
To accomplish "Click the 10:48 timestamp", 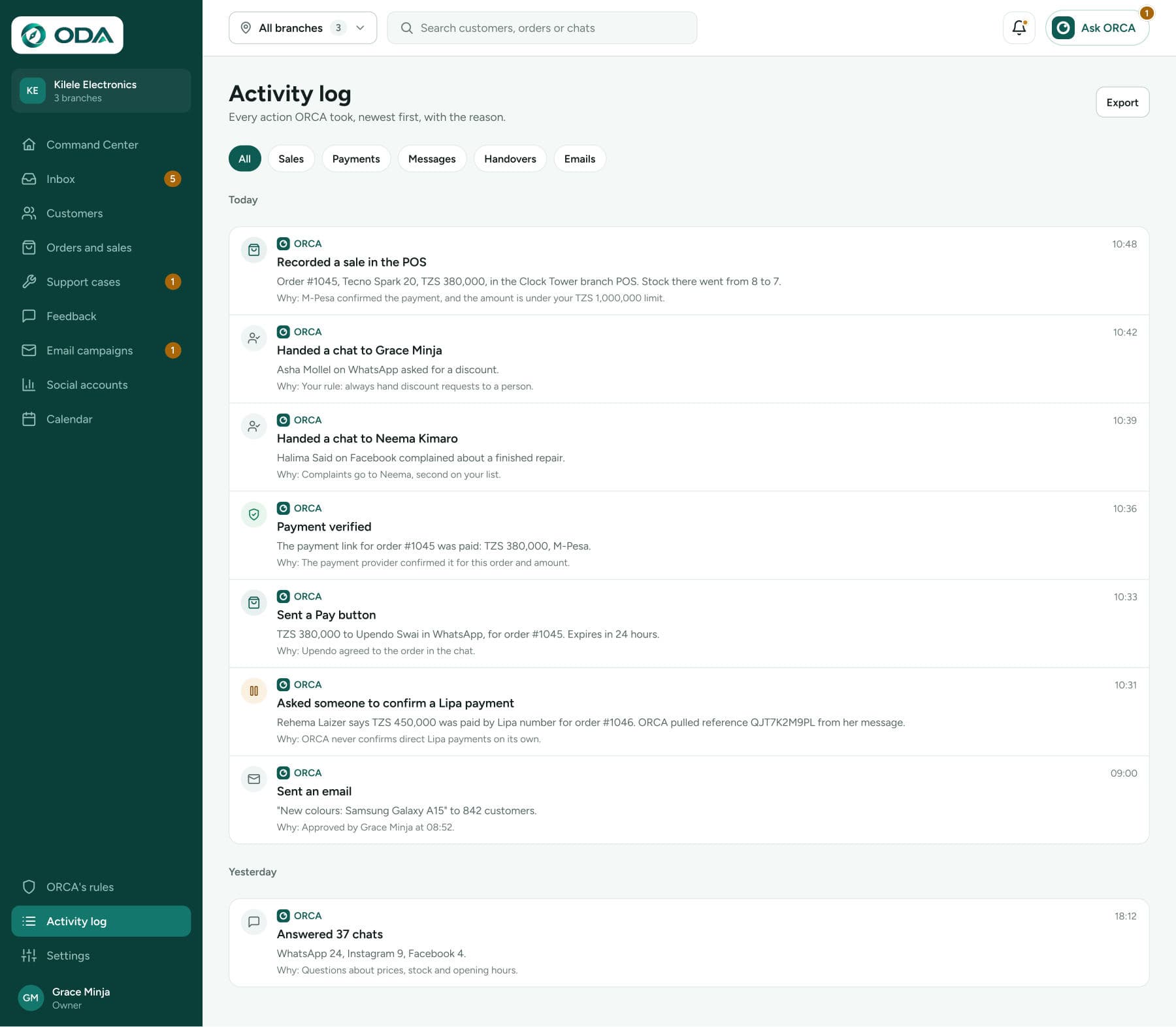I will tap(1124, 244).
